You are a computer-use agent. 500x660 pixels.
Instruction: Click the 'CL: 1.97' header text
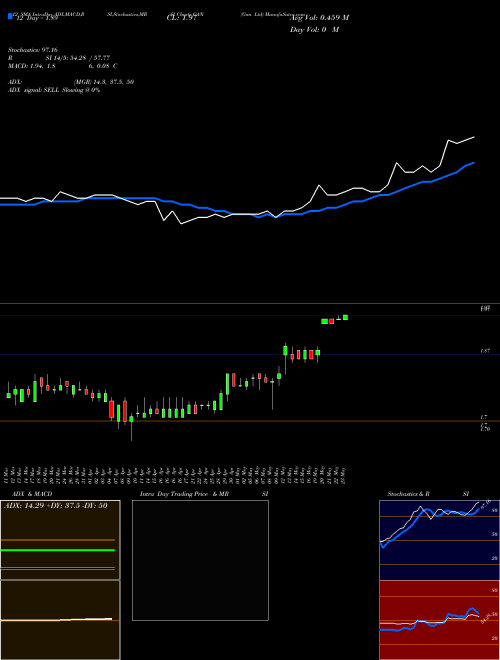point(181,18)
